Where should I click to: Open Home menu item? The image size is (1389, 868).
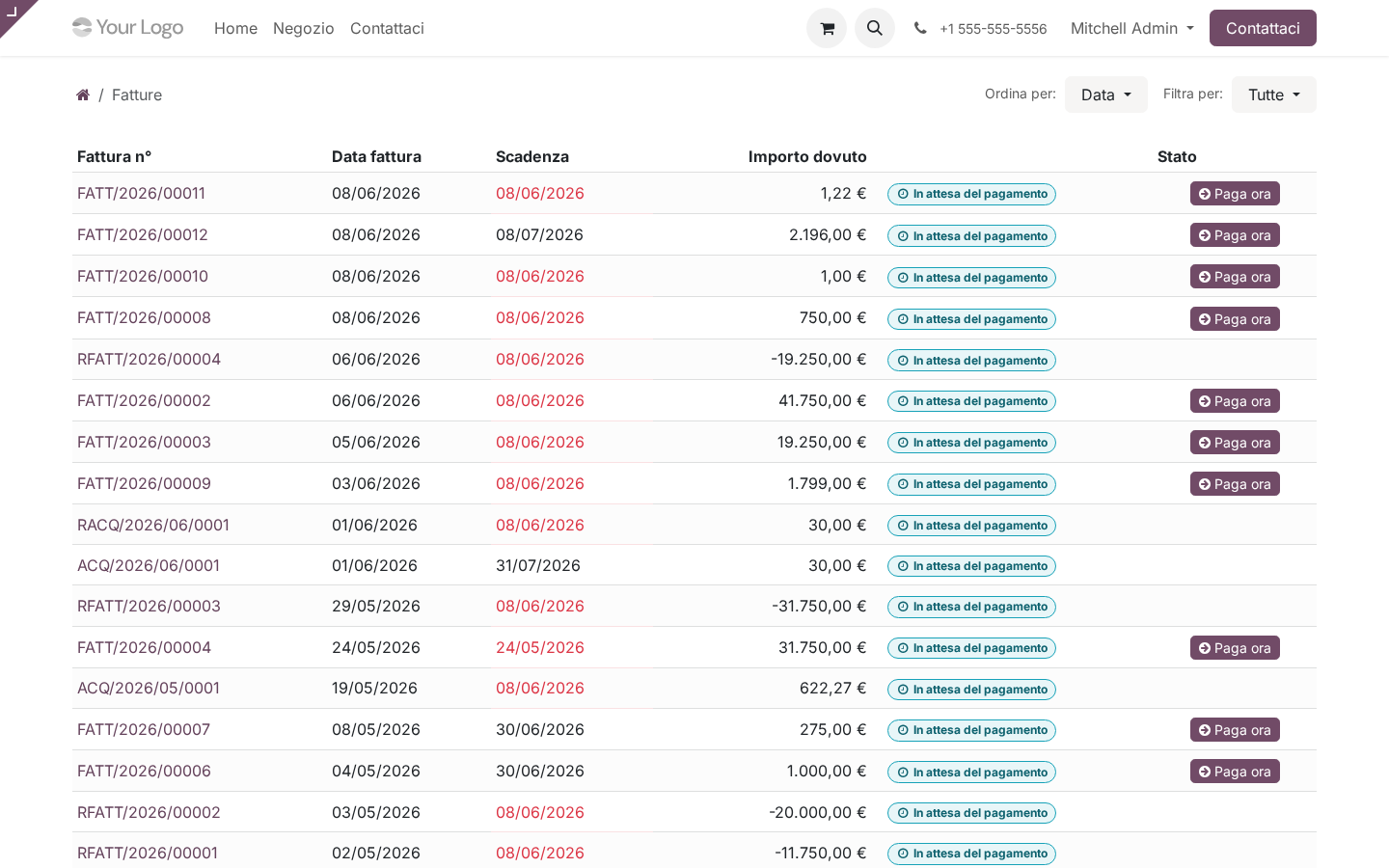[x=235, y=28]
